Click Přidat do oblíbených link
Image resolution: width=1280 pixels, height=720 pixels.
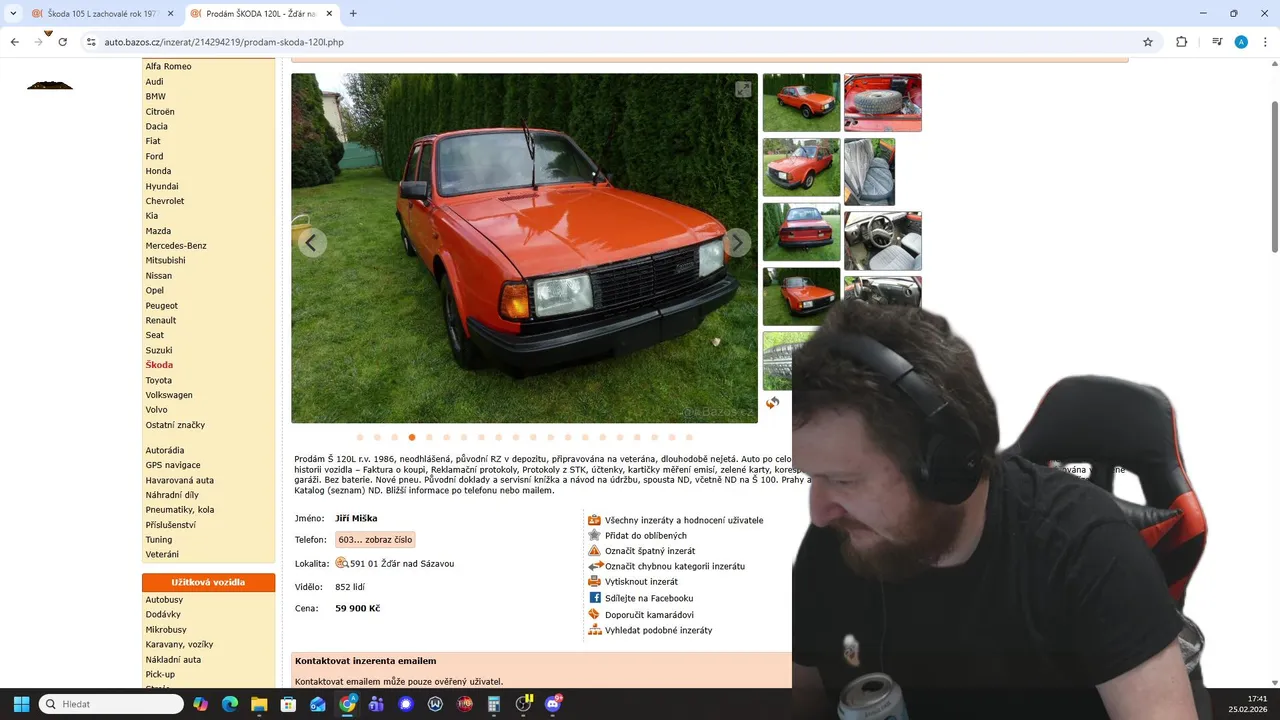point(645,536)
